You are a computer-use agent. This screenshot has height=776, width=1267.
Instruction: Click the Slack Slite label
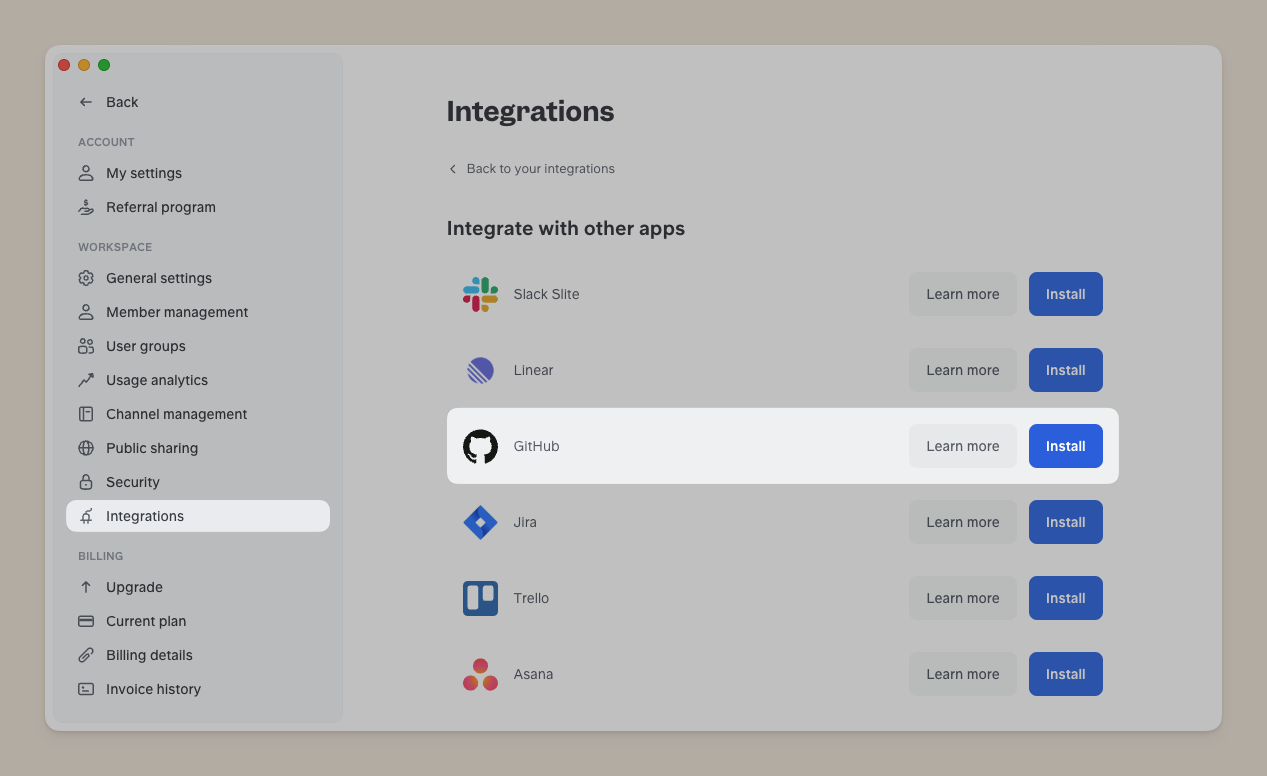click(546, 294)
